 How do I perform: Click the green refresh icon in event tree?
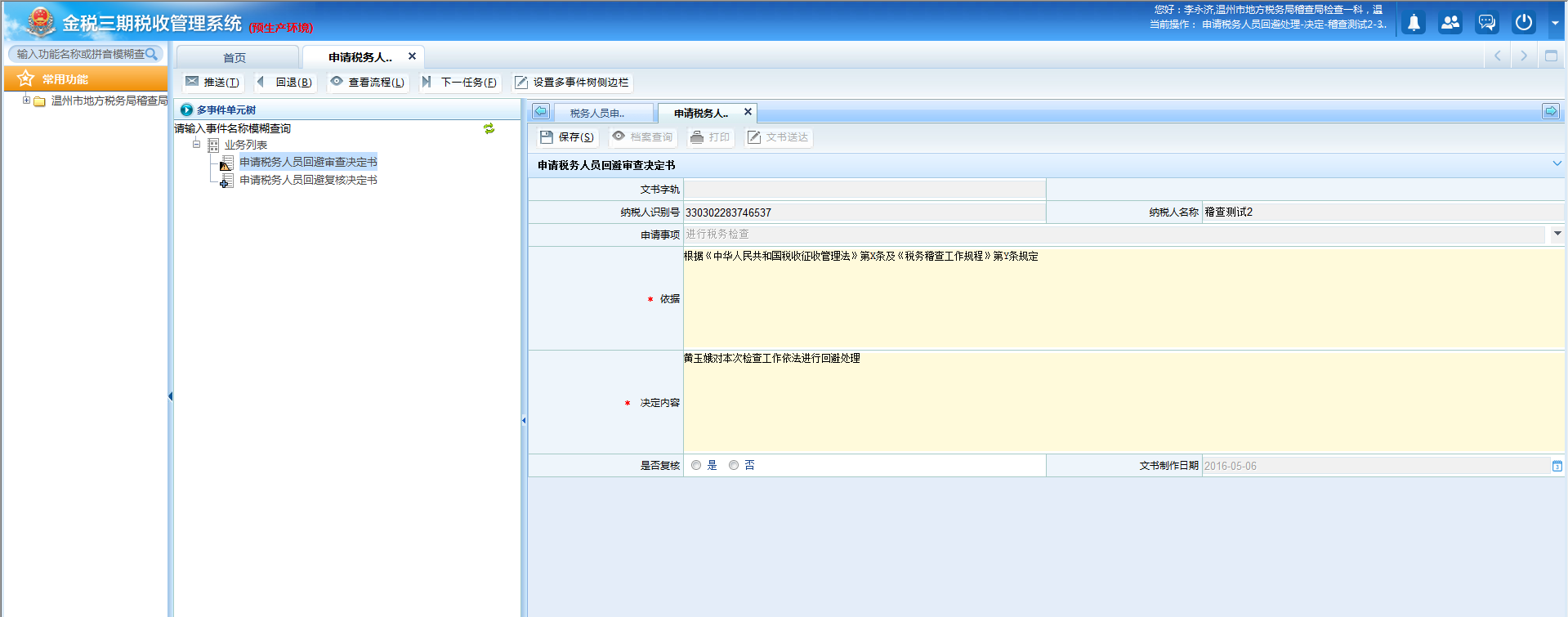tap(489, 128)
